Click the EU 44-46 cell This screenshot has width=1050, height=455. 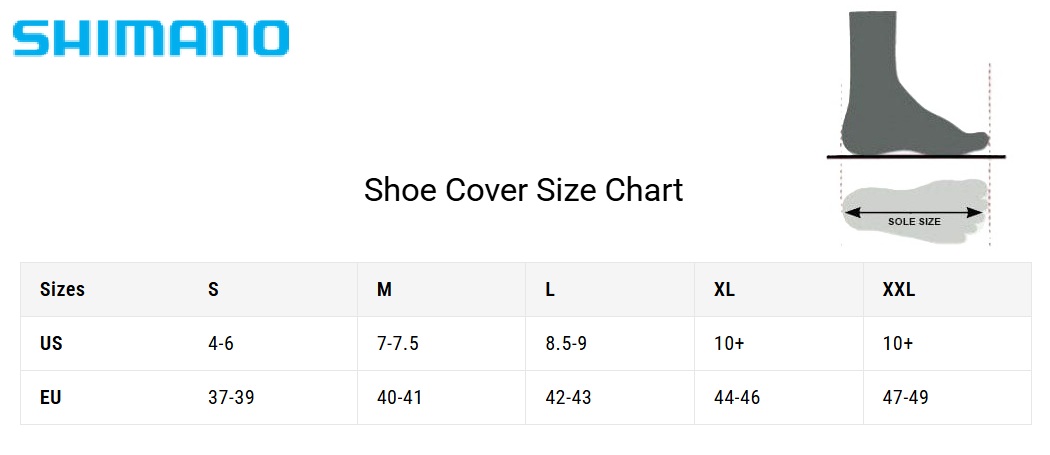click(736, 398)
